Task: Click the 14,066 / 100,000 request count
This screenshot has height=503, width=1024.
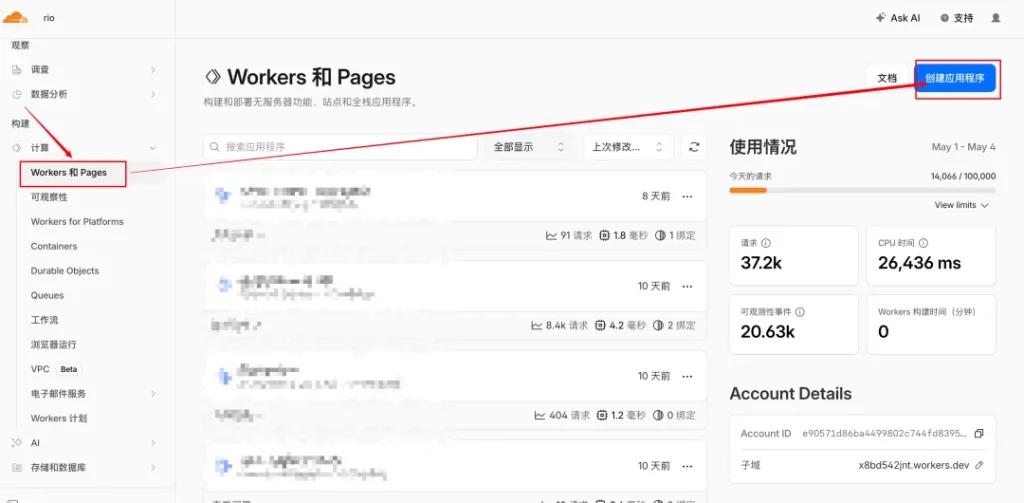Action: point(963,176)
